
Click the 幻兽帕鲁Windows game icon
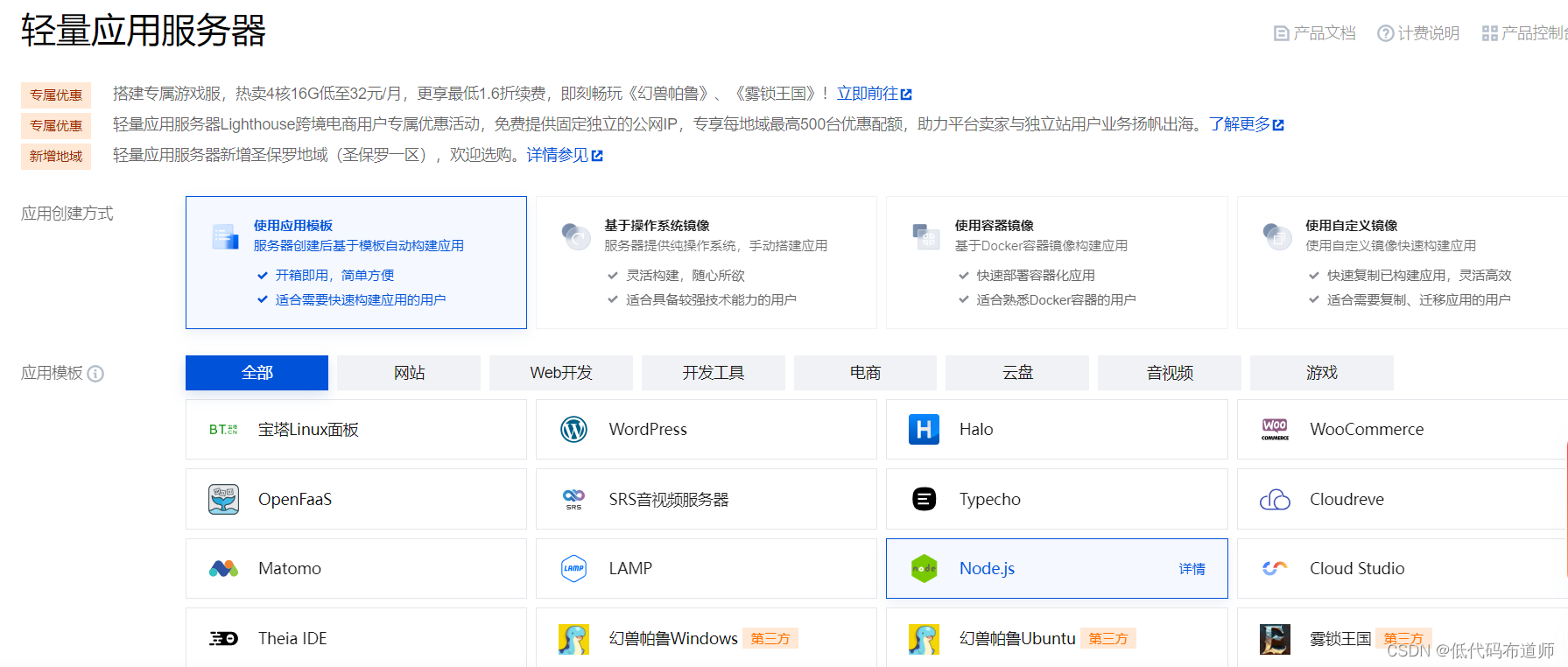tap(573, 639)
